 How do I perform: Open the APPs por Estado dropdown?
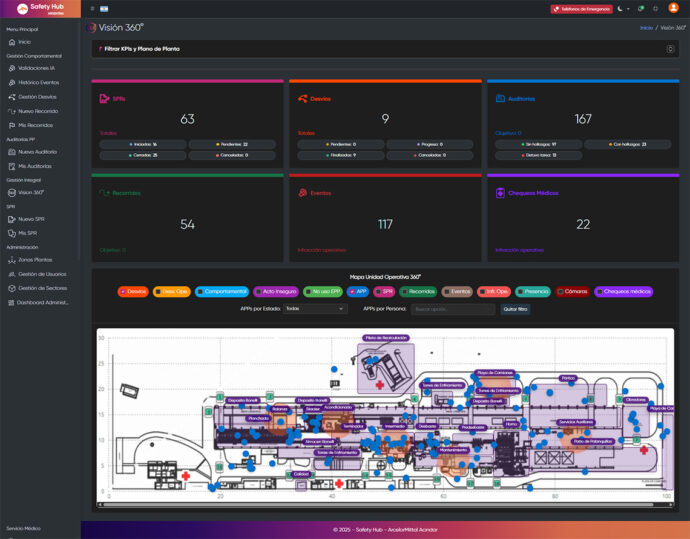(x=314, y=309)
